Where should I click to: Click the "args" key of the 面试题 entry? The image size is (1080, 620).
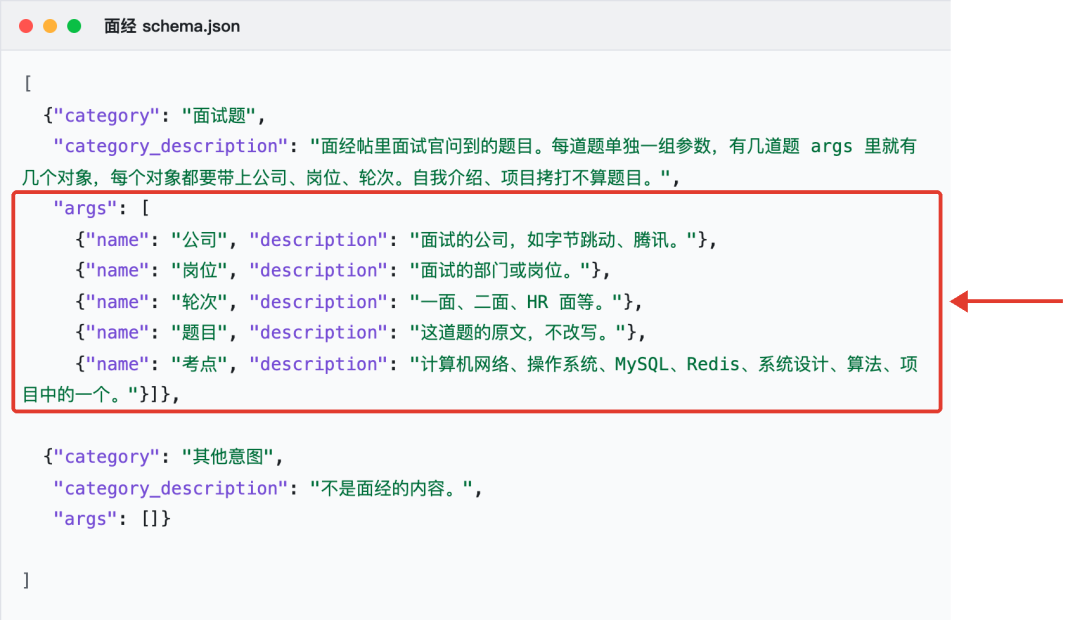tap(85, 209)
